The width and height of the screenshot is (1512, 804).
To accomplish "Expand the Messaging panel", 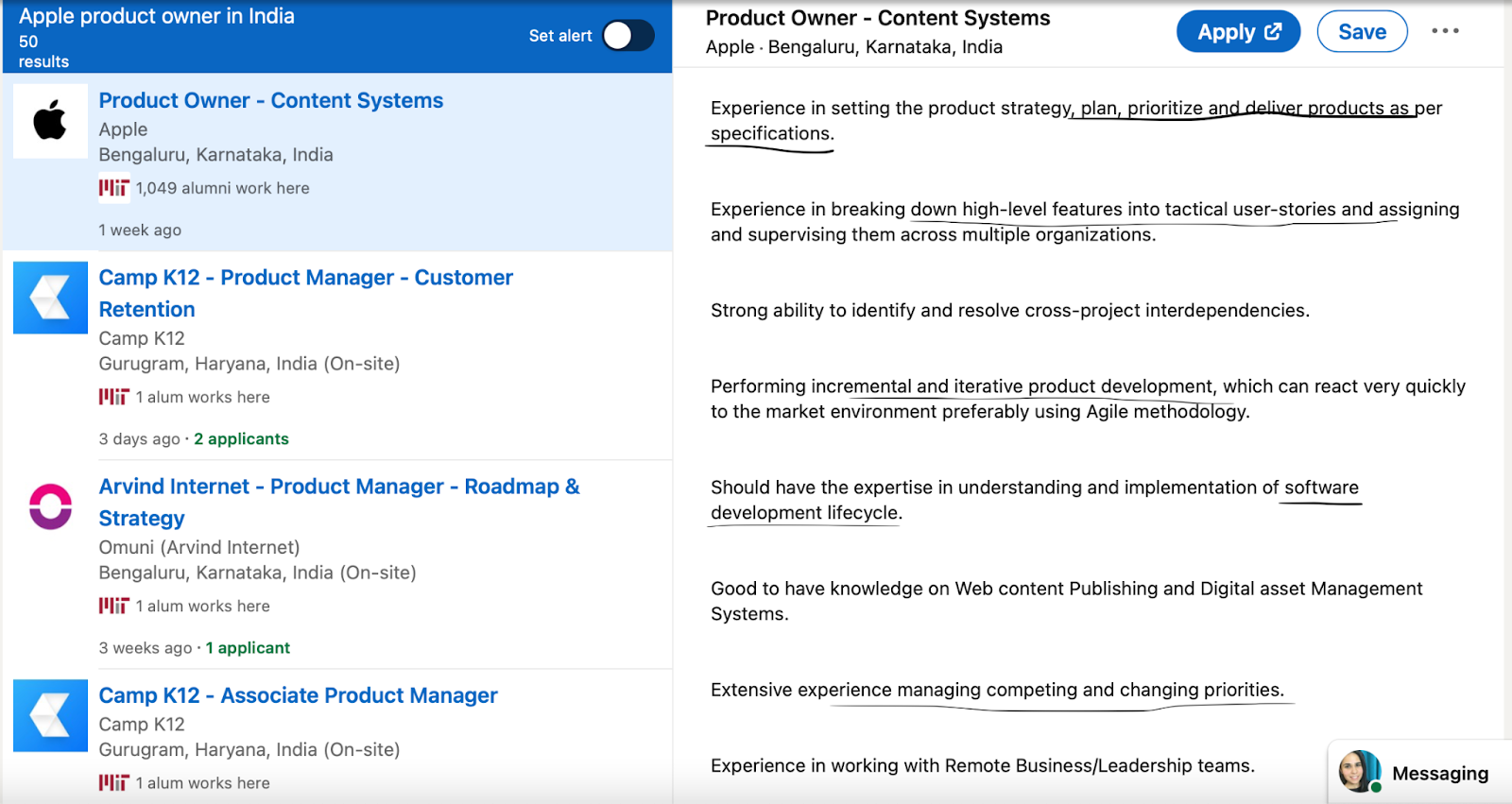I will point(1439,774).
